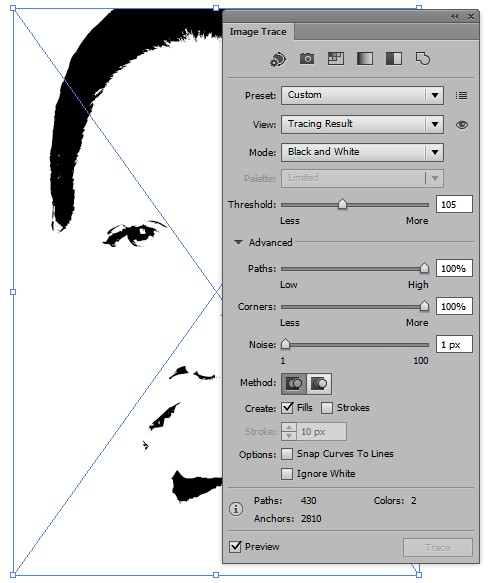Screen dimensions: 491x583
Task: Select the overlapping paths Method button
Action: tap(319, 384)
